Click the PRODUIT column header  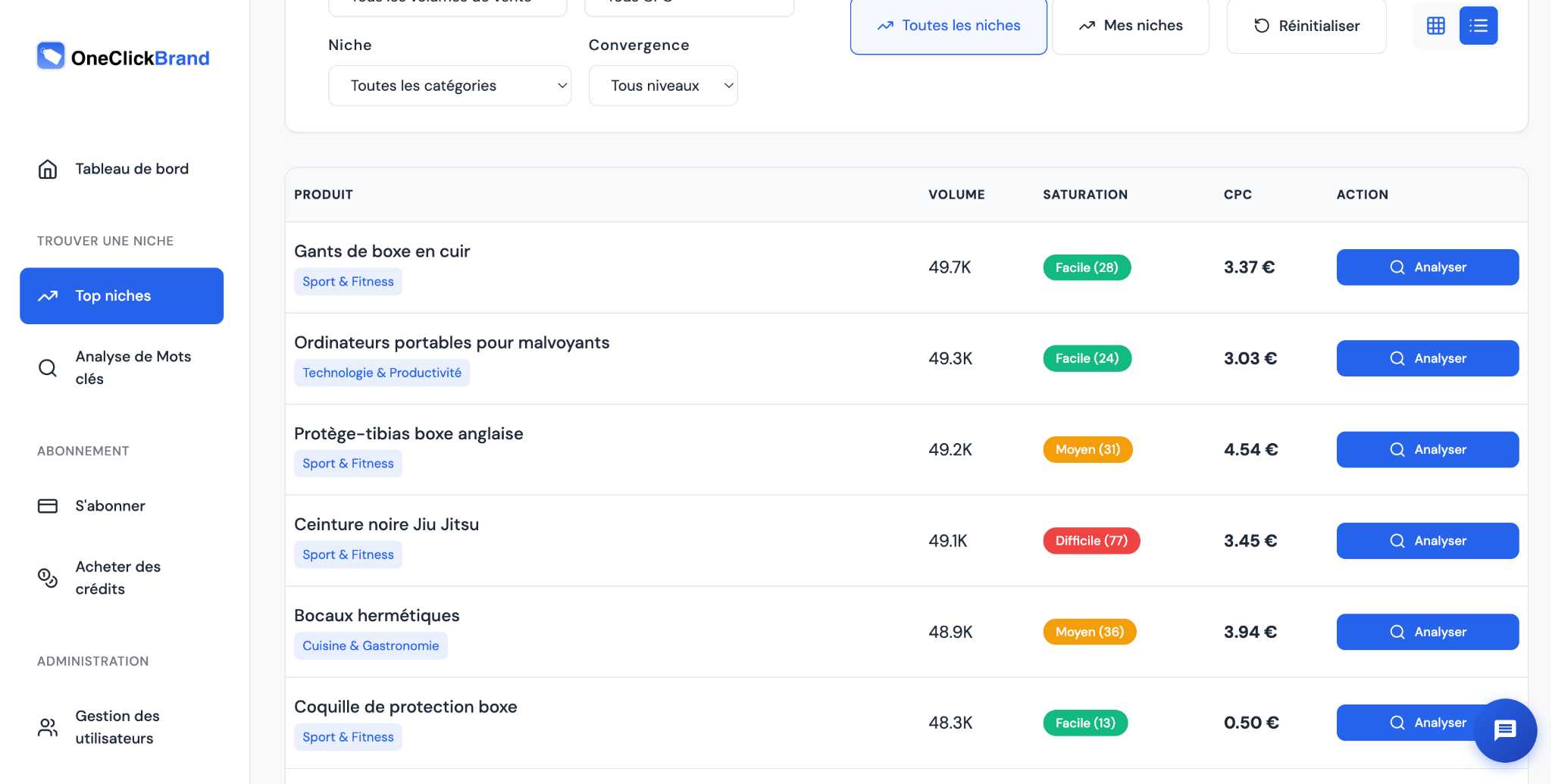click(324, 195)
